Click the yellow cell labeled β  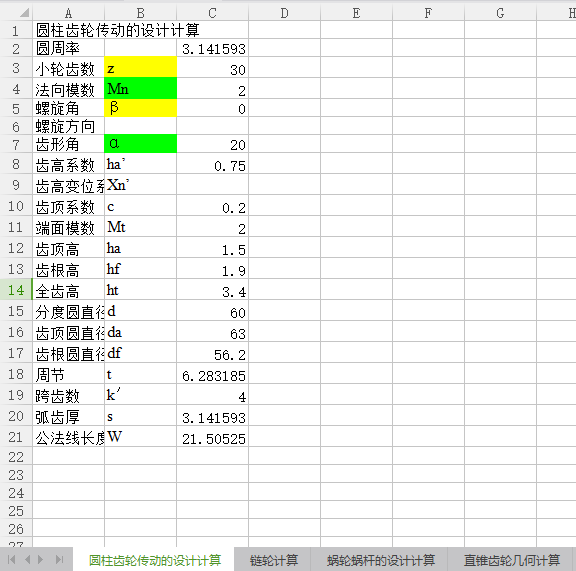140,108
